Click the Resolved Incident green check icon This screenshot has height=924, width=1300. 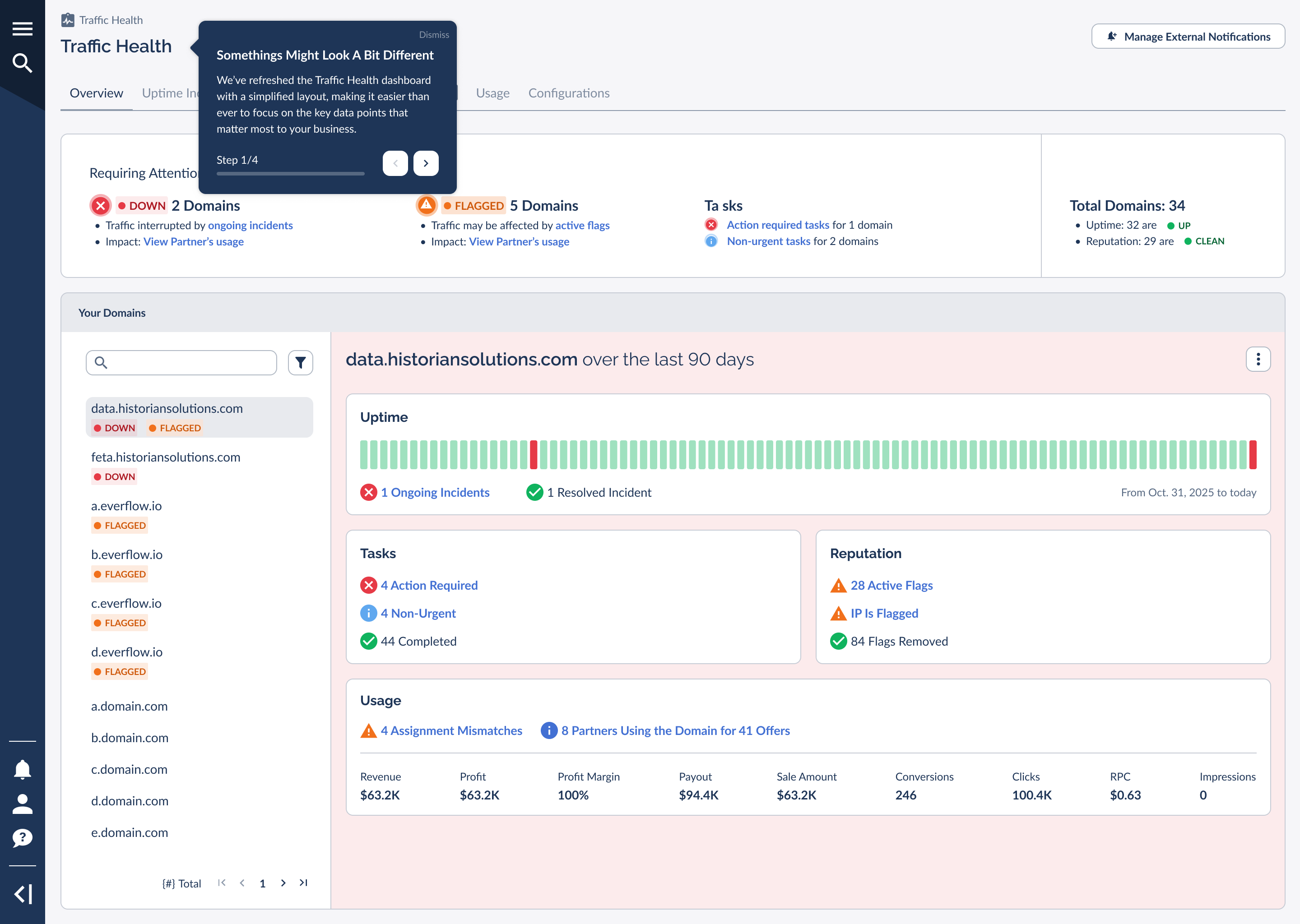535,492
